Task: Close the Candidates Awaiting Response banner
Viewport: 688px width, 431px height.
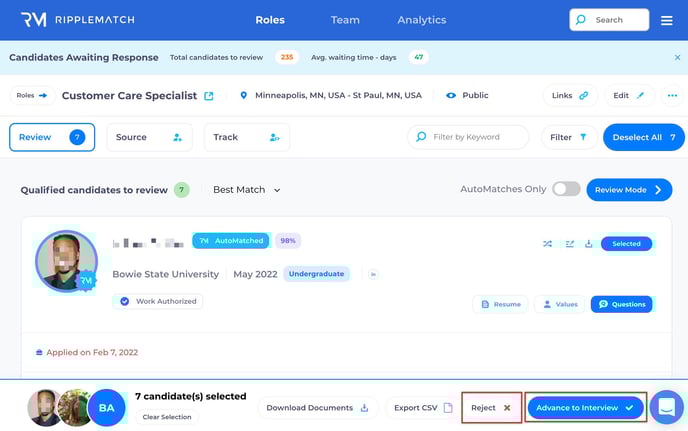Action: (677, 58)
